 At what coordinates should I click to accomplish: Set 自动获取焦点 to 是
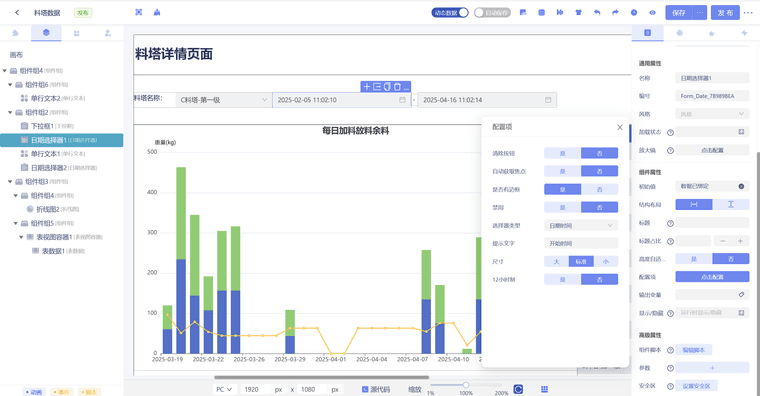click(x=562, y=171)
